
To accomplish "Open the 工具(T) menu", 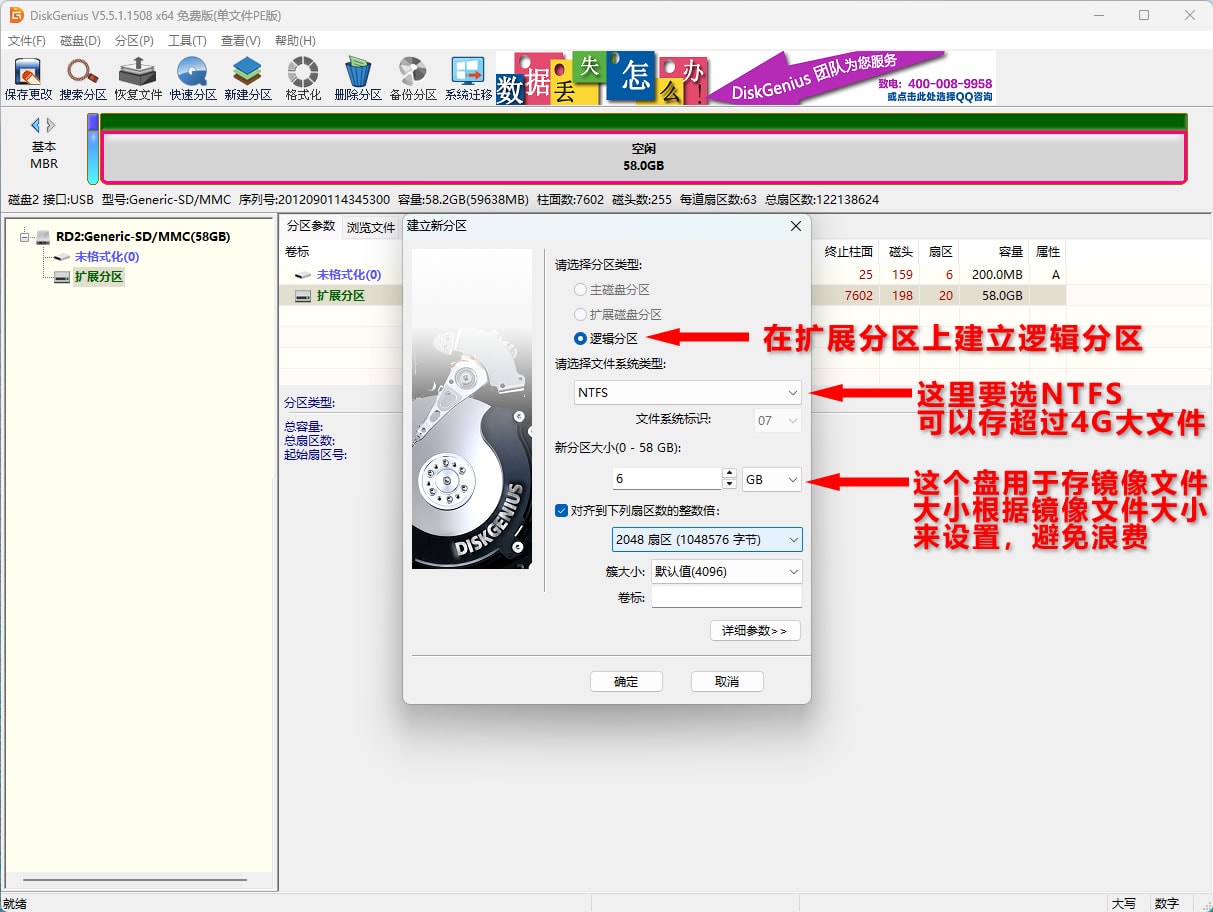I will point(187,41).
